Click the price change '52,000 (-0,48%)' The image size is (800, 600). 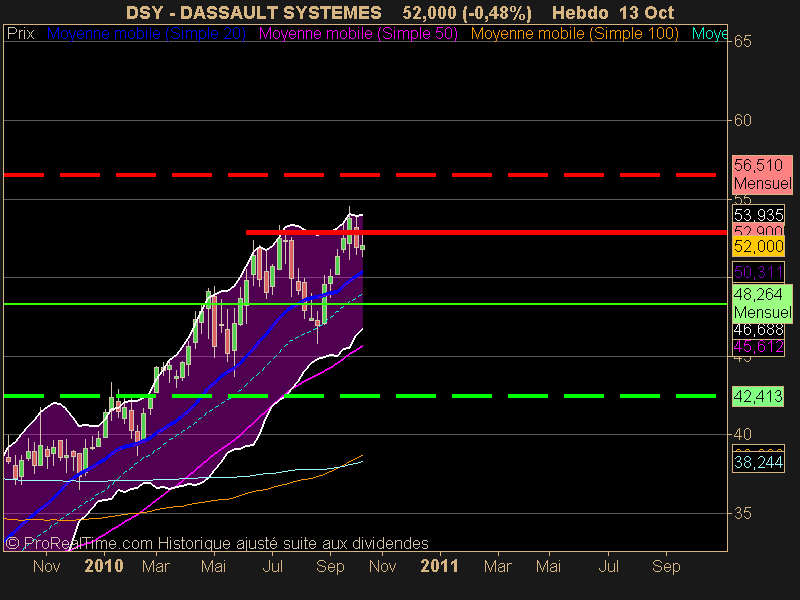click(467, 12)
